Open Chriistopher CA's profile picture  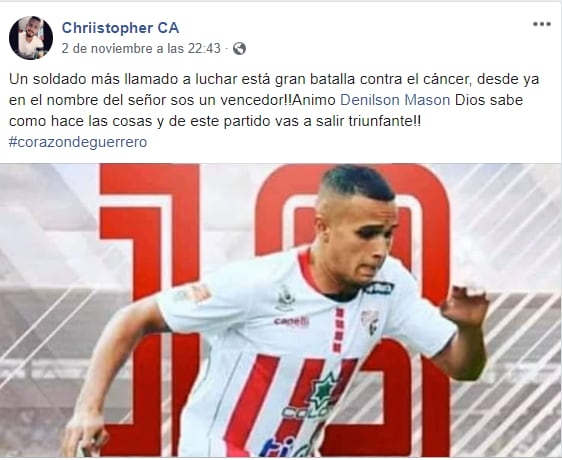[31, 38]
